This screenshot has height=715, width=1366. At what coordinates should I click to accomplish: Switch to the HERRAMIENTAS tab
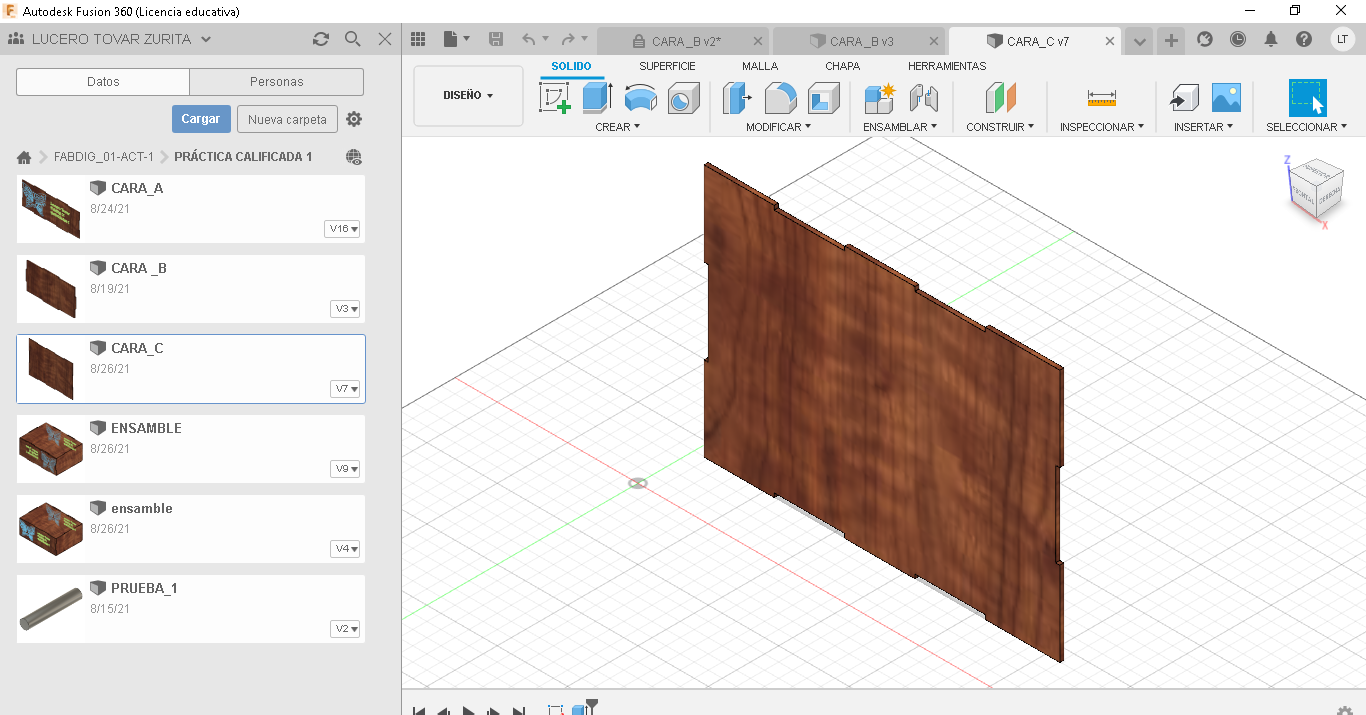click(947, 66)
